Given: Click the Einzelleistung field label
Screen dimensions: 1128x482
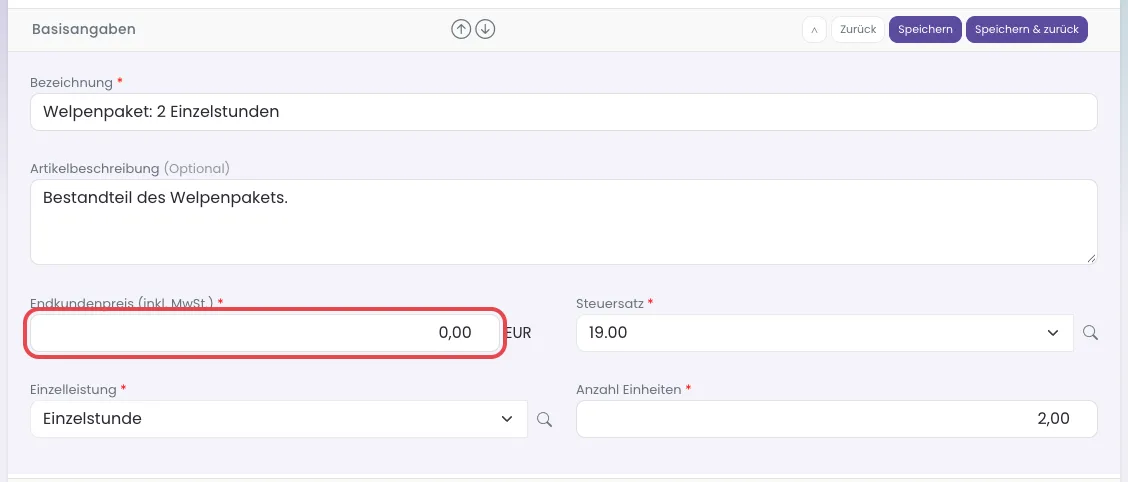Looking at the screenshot, I should click(x=73, y=389).
